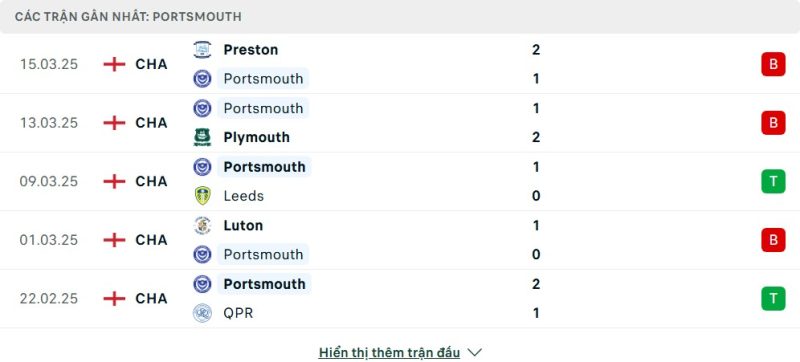This screenshot has width=800, height=362.
Task: Click the QPR club crest icon
Action: coord(203,313)
